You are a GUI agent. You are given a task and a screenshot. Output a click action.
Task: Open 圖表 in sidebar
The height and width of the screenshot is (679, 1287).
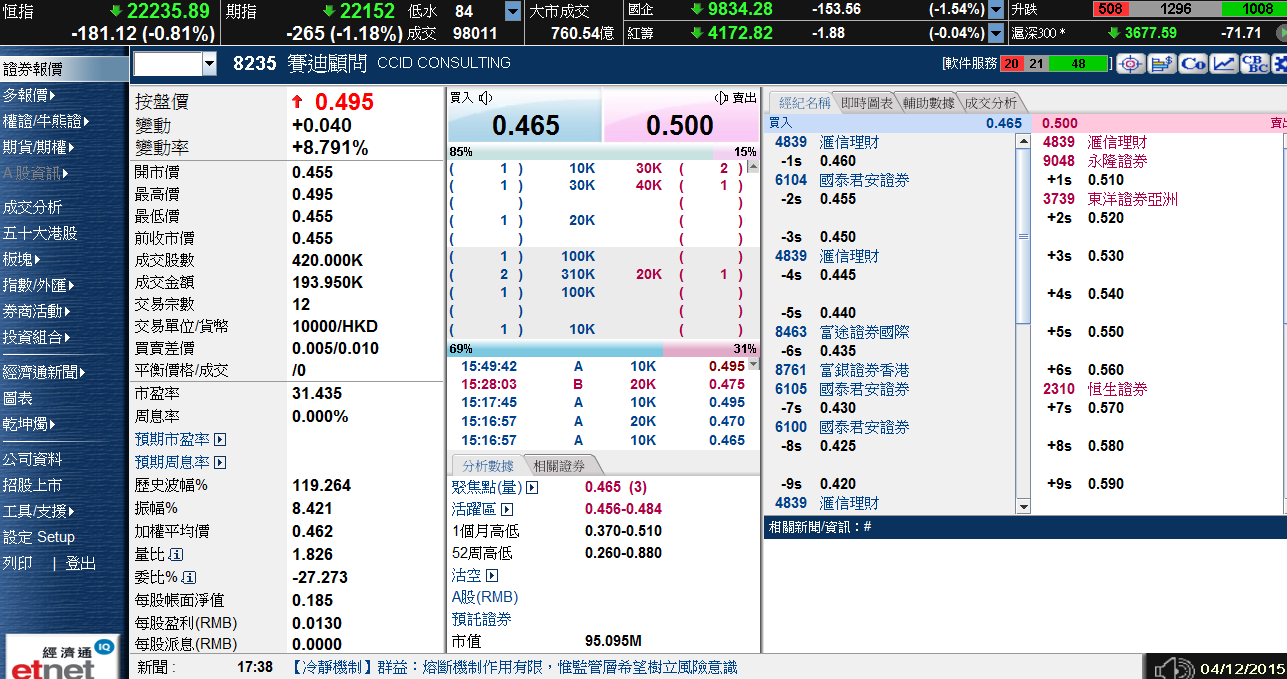click(17, 398)
